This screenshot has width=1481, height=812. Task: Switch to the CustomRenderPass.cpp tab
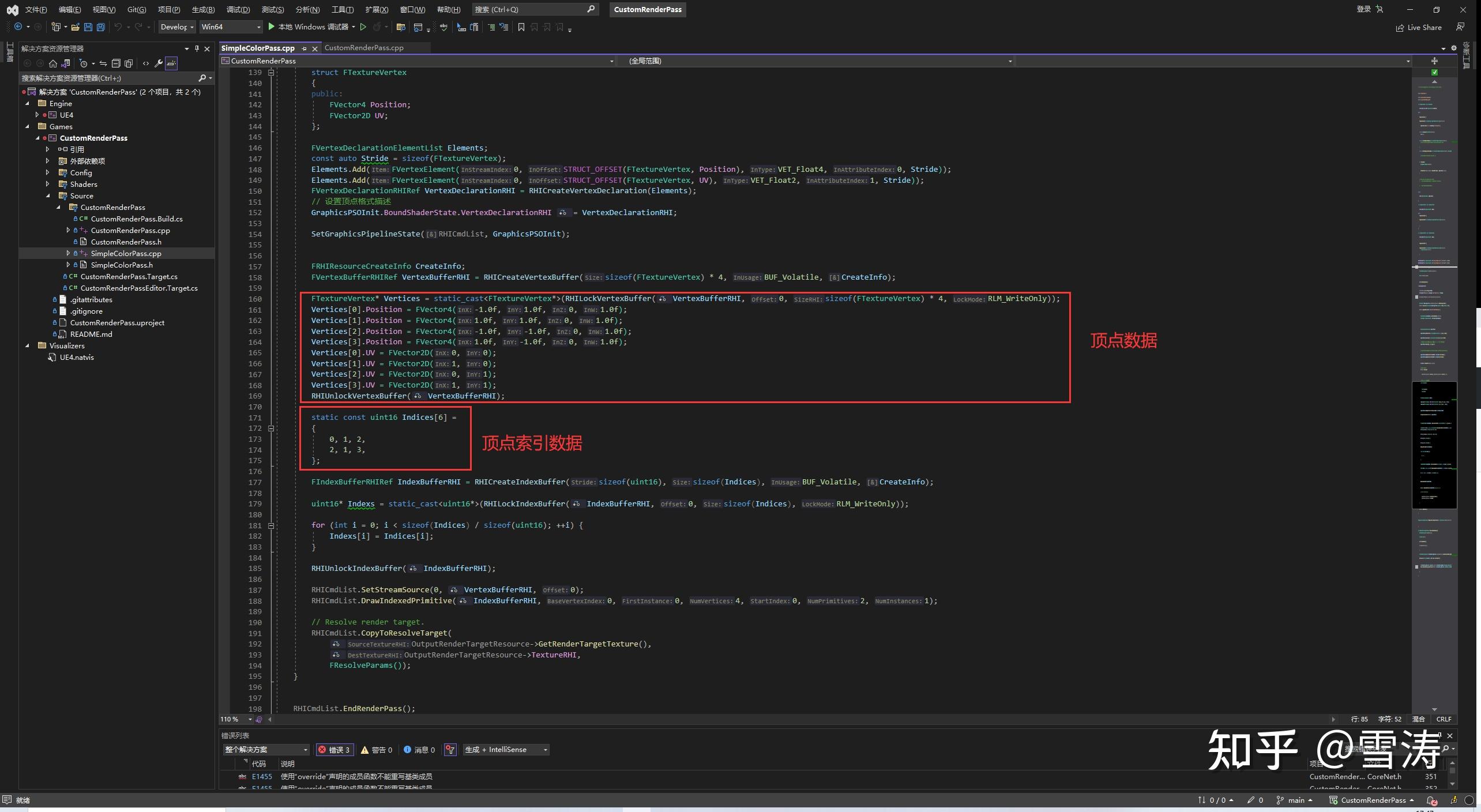click(x=363, y=47)
